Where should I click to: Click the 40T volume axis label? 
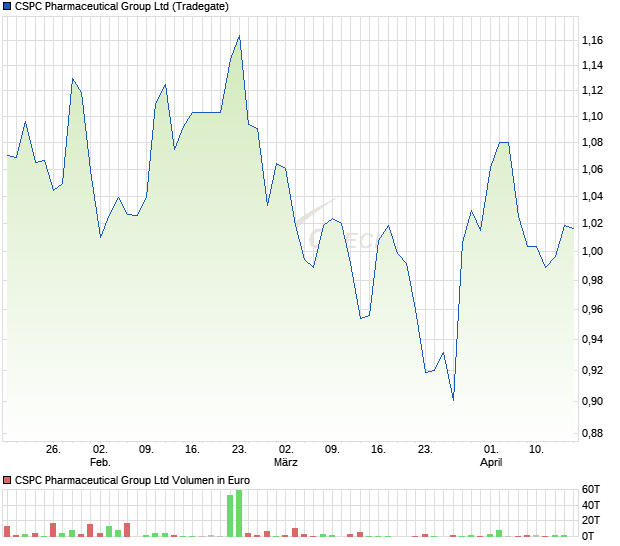[x=591, y=505]
